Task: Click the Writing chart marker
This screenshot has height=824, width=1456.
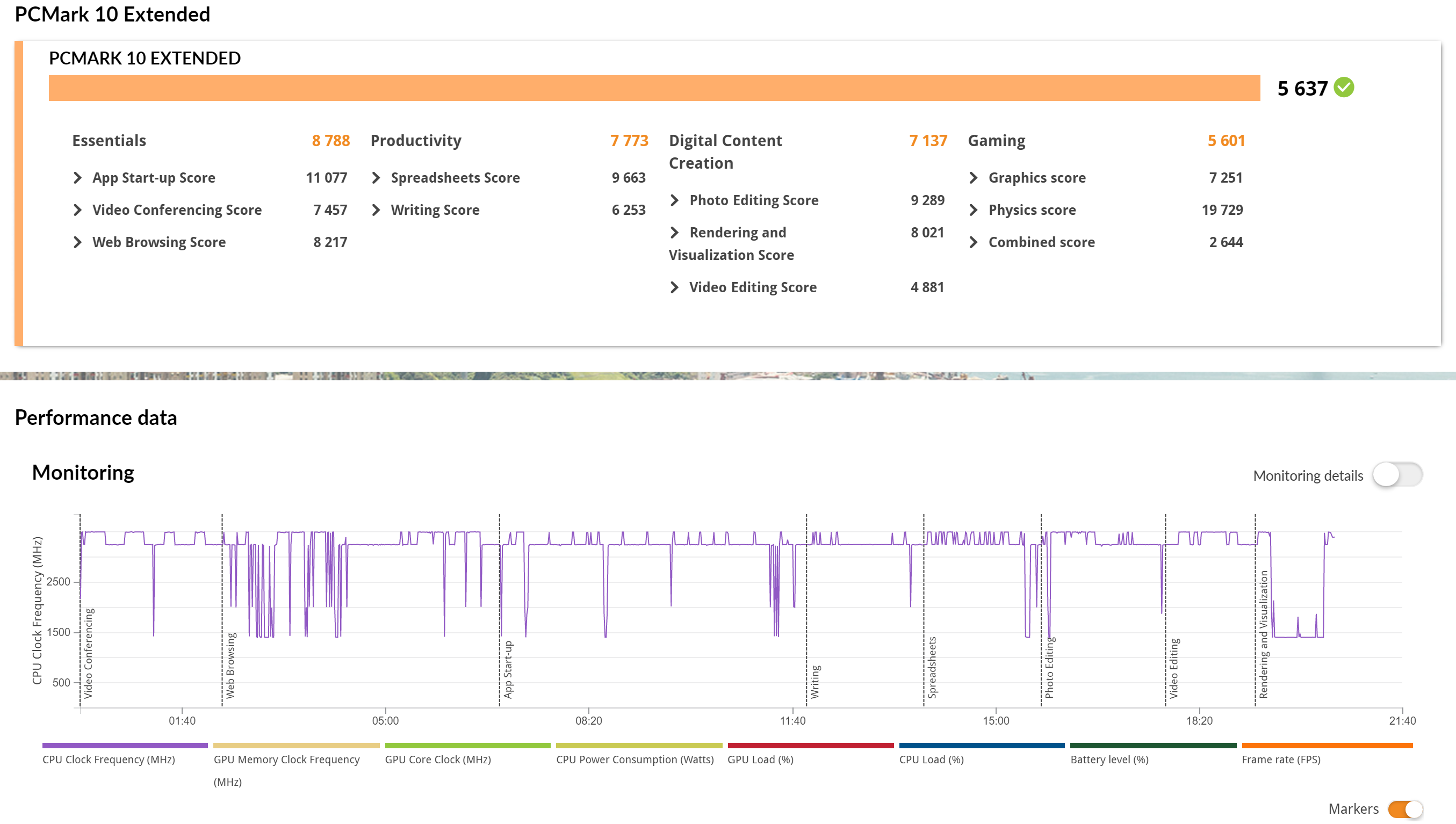Action: coord(815,682)
